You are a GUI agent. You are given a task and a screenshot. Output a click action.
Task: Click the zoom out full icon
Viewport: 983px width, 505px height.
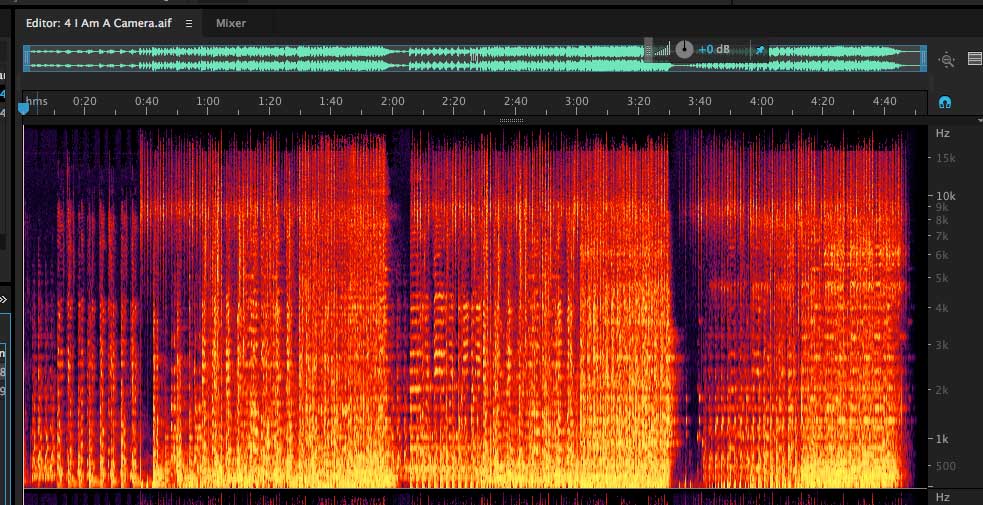[947, 60]
